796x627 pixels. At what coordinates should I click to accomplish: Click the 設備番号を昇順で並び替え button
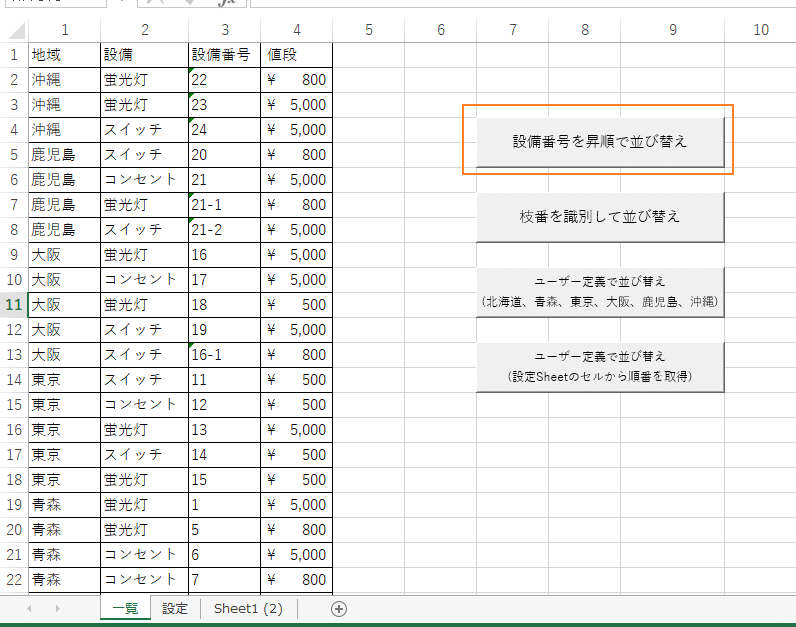pyautogui.click(x=600, y=142)
